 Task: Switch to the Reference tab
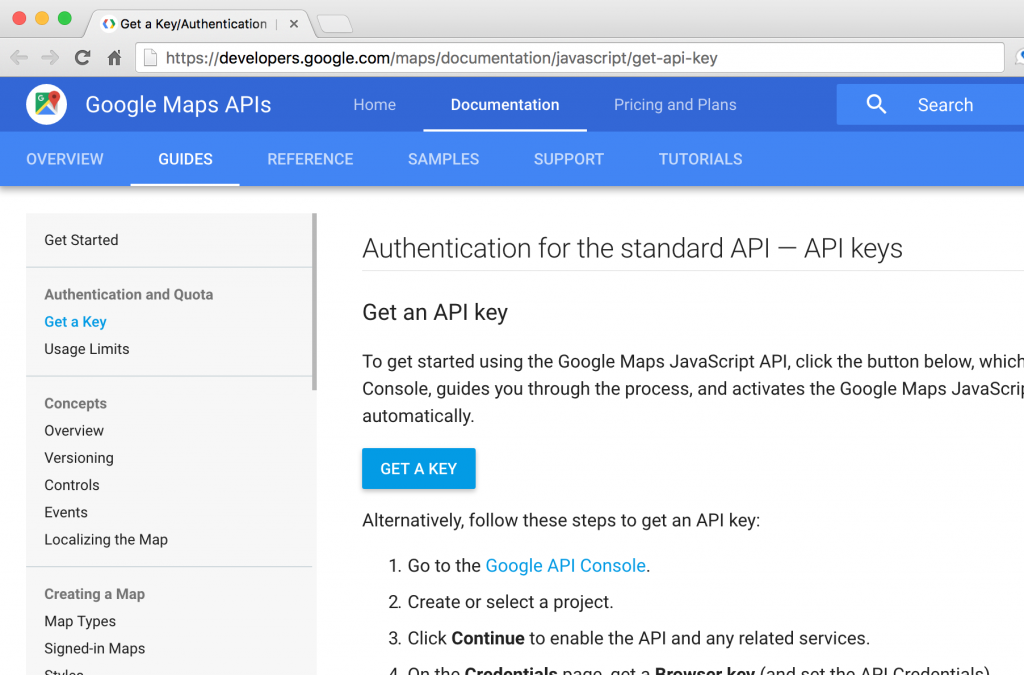(310, 159)
